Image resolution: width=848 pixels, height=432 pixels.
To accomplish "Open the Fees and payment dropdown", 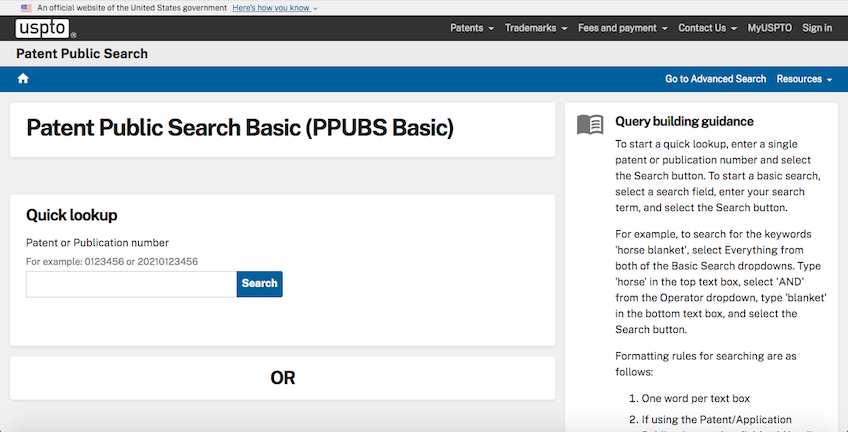I will click(x=622, y=28).
